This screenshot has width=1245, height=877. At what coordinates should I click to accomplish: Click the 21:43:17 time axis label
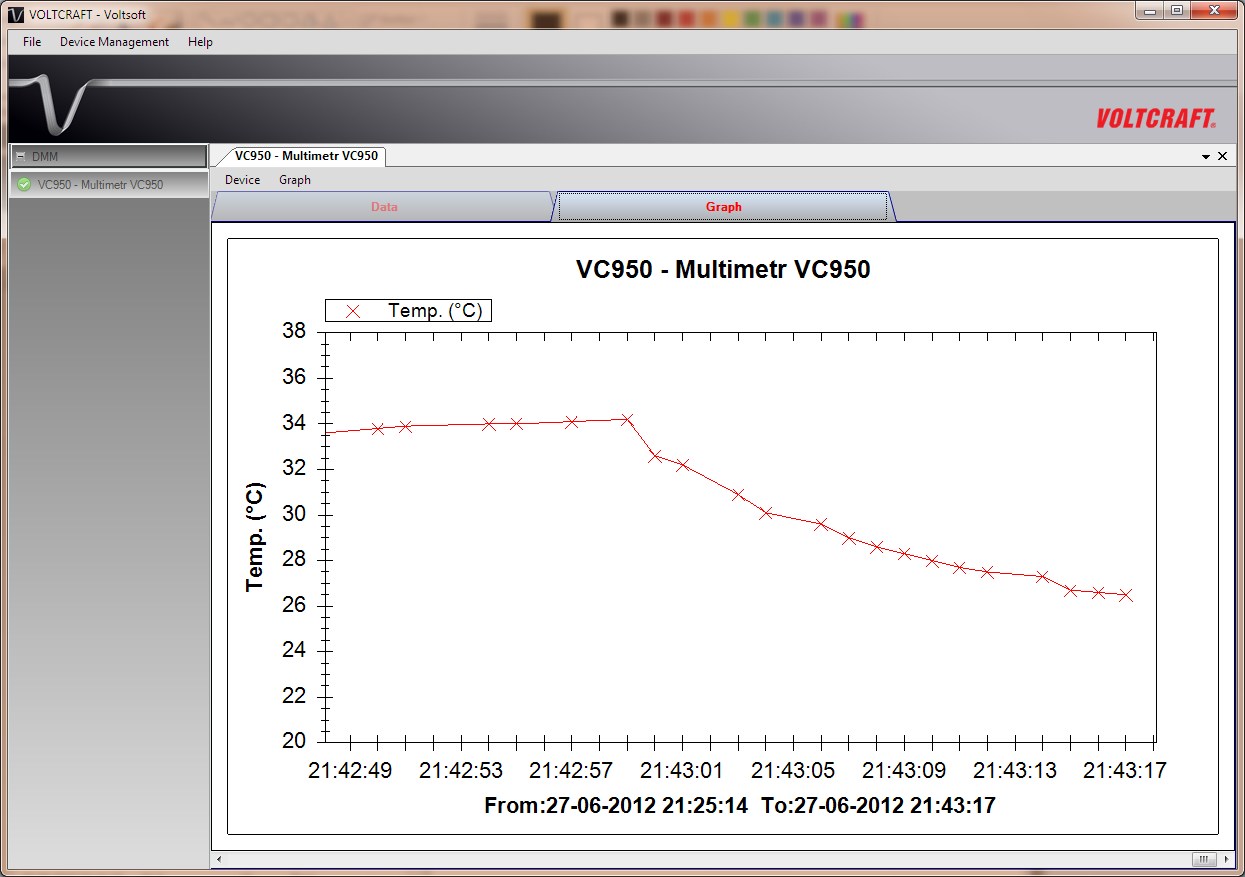tap(1125, 771)
